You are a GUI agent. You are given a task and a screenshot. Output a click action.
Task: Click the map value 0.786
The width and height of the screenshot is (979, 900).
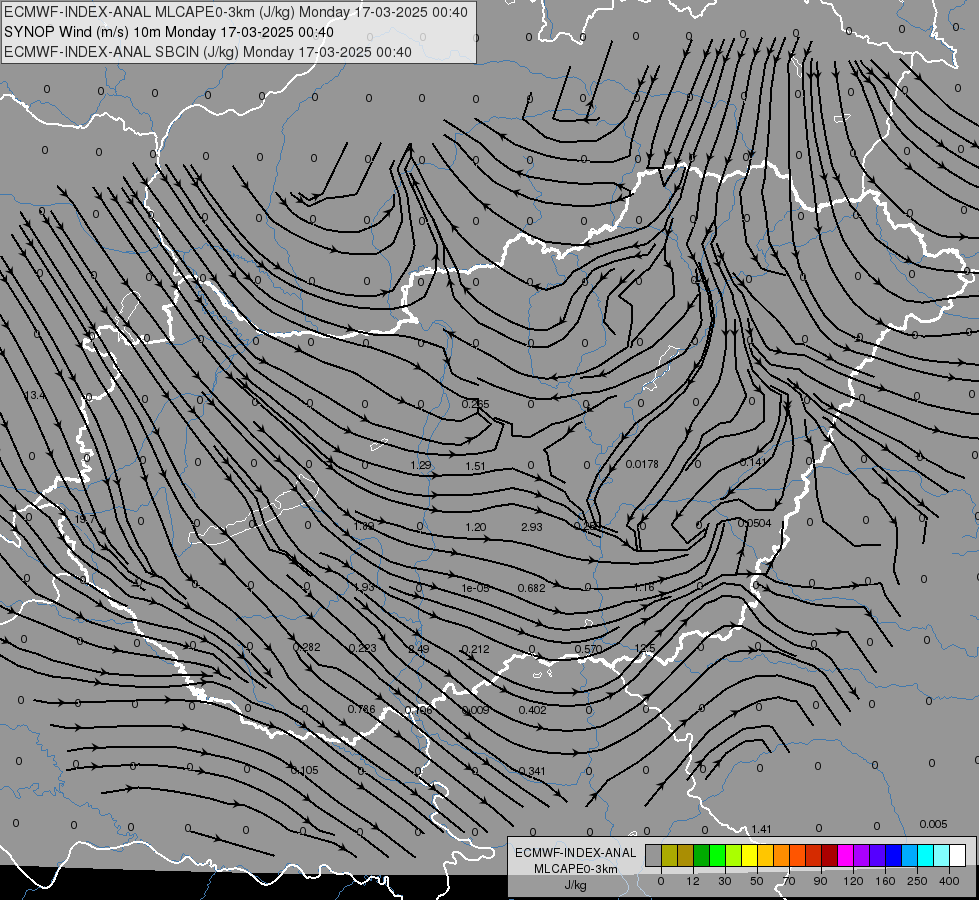click(362, 709)
